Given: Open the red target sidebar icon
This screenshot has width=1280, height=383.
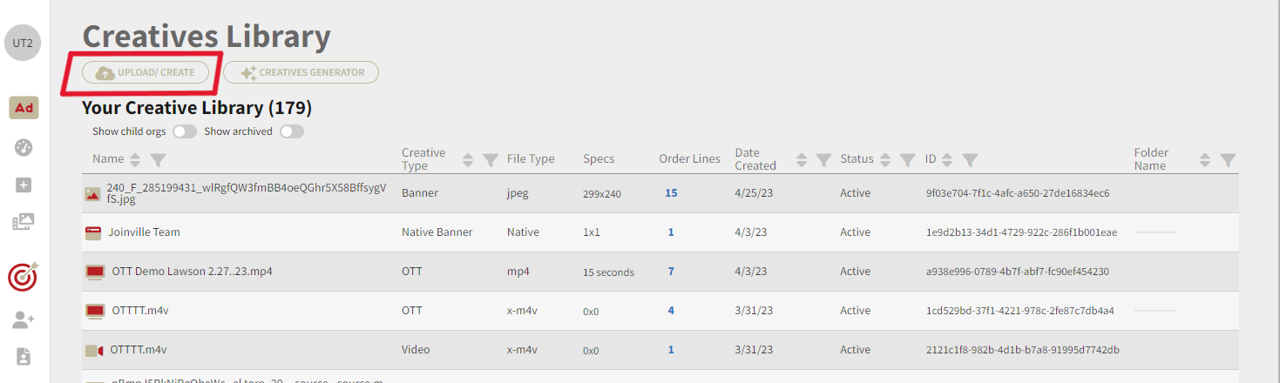Looking at the screenshot, I should pos(23,276).
